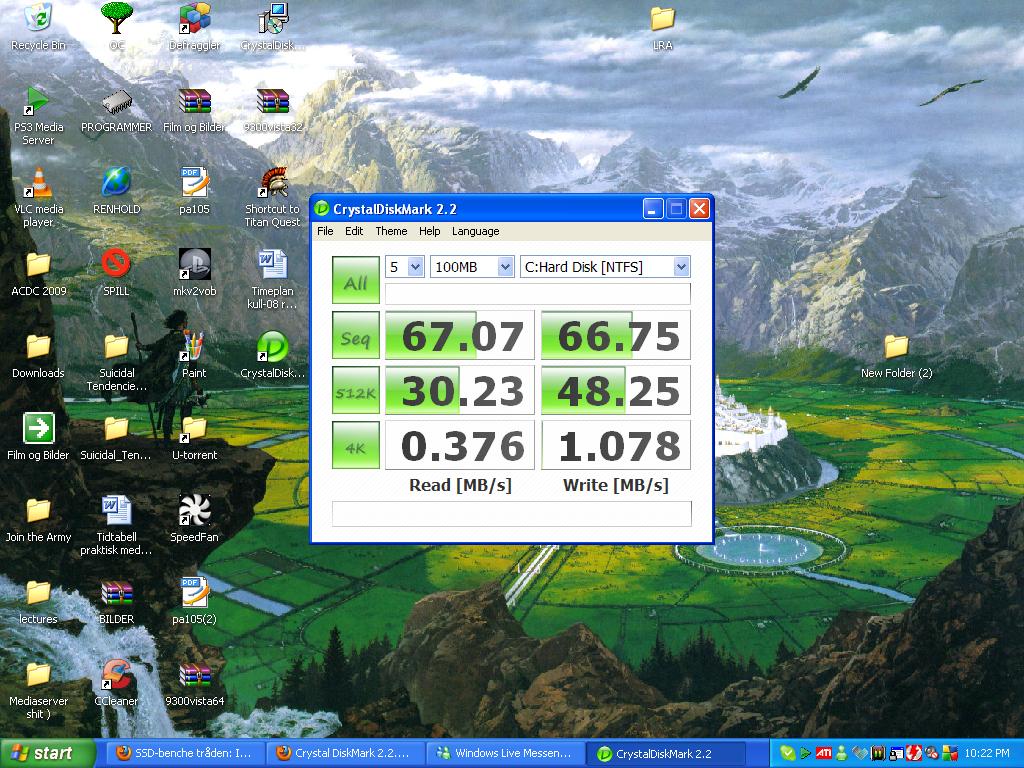Viewport: 1024px width, 768px height.
Task: Open the Edit menu in CrystalDiskMark
Action: click(354, 231)
